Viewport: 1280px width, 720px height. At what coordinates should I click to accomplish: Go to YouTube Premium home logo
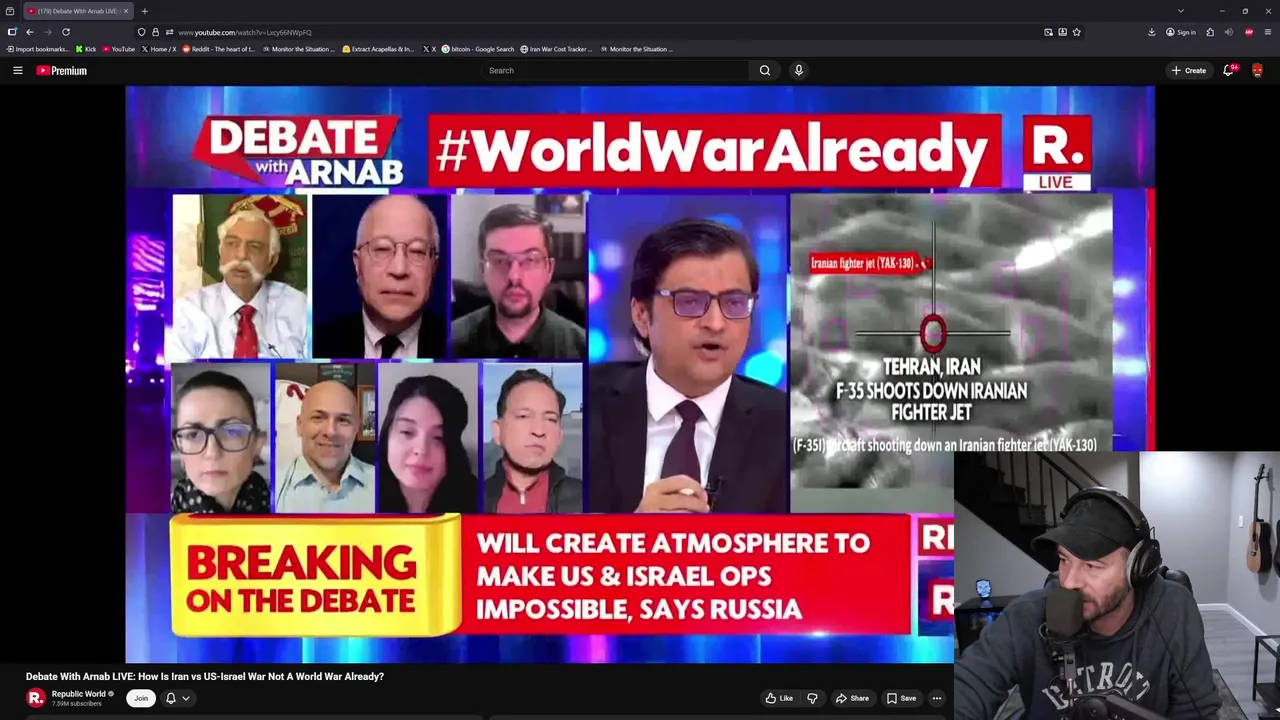click(x=62, y=70)
